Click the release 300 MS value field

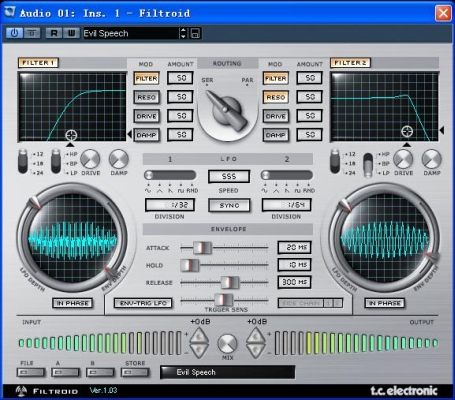294,282
